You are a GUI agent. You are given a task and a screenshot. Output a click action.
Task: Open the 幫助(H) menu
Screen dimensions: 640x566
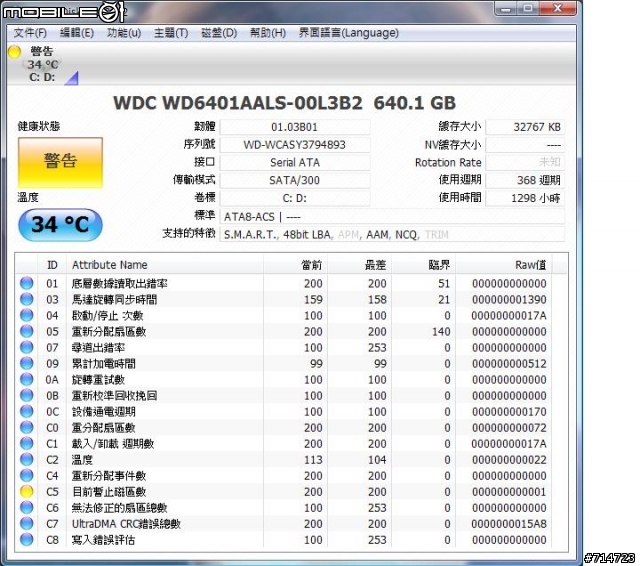pyautogui.click(x=268, y=33)
